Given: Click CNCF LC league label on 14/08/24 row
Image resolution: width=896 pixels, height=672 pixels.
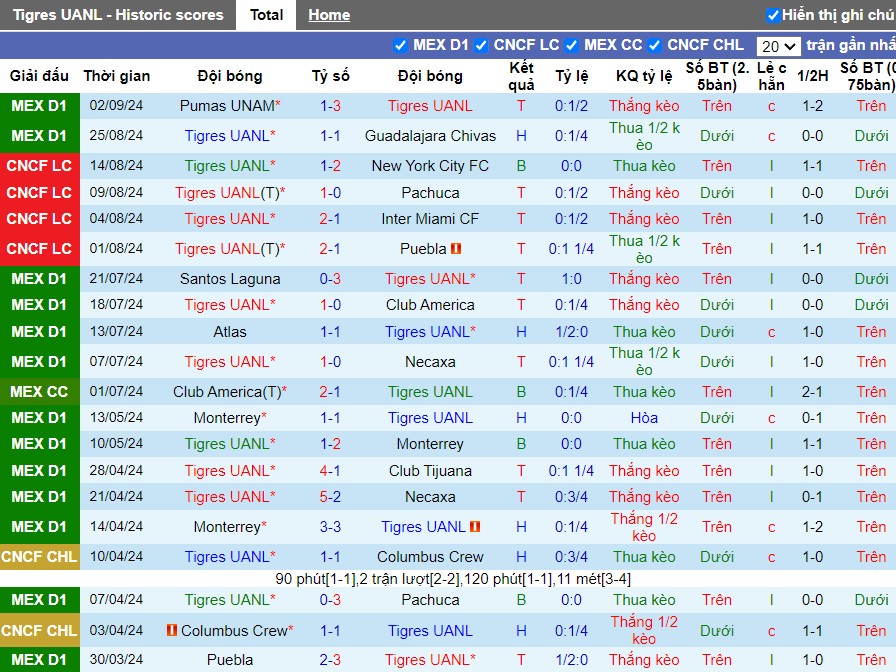Looking at the screenshot, I should click(39, 166).
